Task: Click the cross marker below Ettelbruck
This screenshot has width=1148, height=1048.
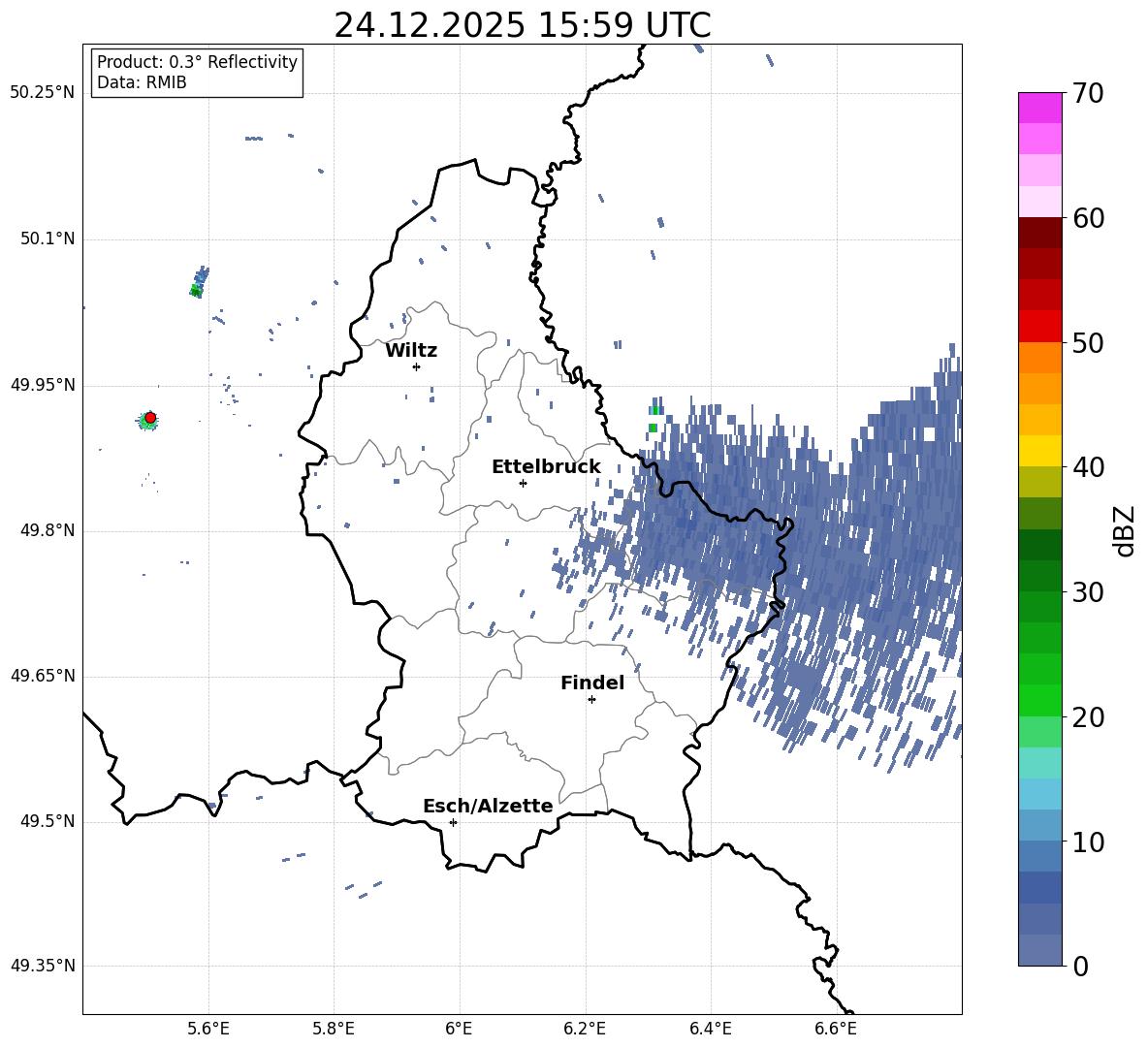Action: [523, 483]
